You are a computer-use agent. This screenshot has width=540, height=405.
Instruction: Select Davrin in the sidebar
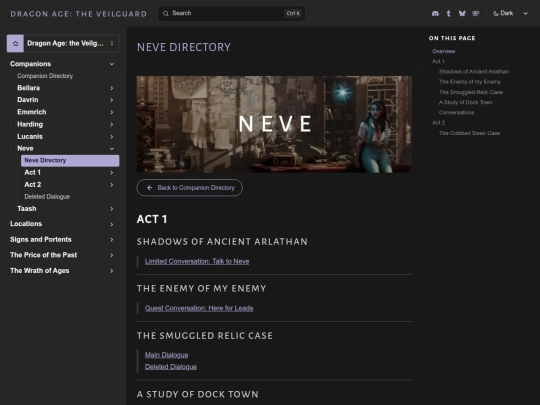(28, 100)
